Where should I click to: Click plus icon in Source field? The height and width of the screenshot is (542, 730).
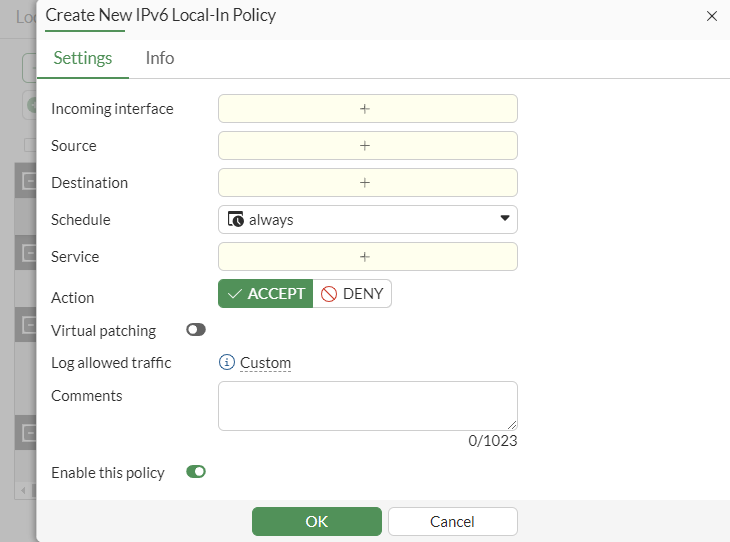(x=365, y=146)
